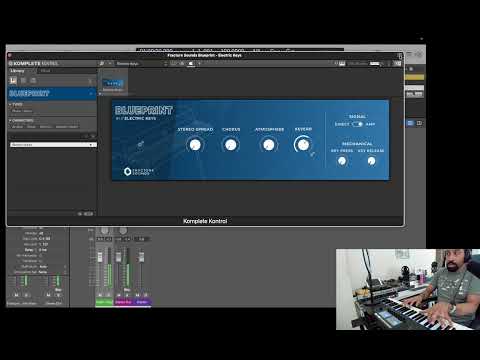480x360 pixels.
Task: Click the magenta channel pan knob in Logic mixer
Action: (123, 231)
